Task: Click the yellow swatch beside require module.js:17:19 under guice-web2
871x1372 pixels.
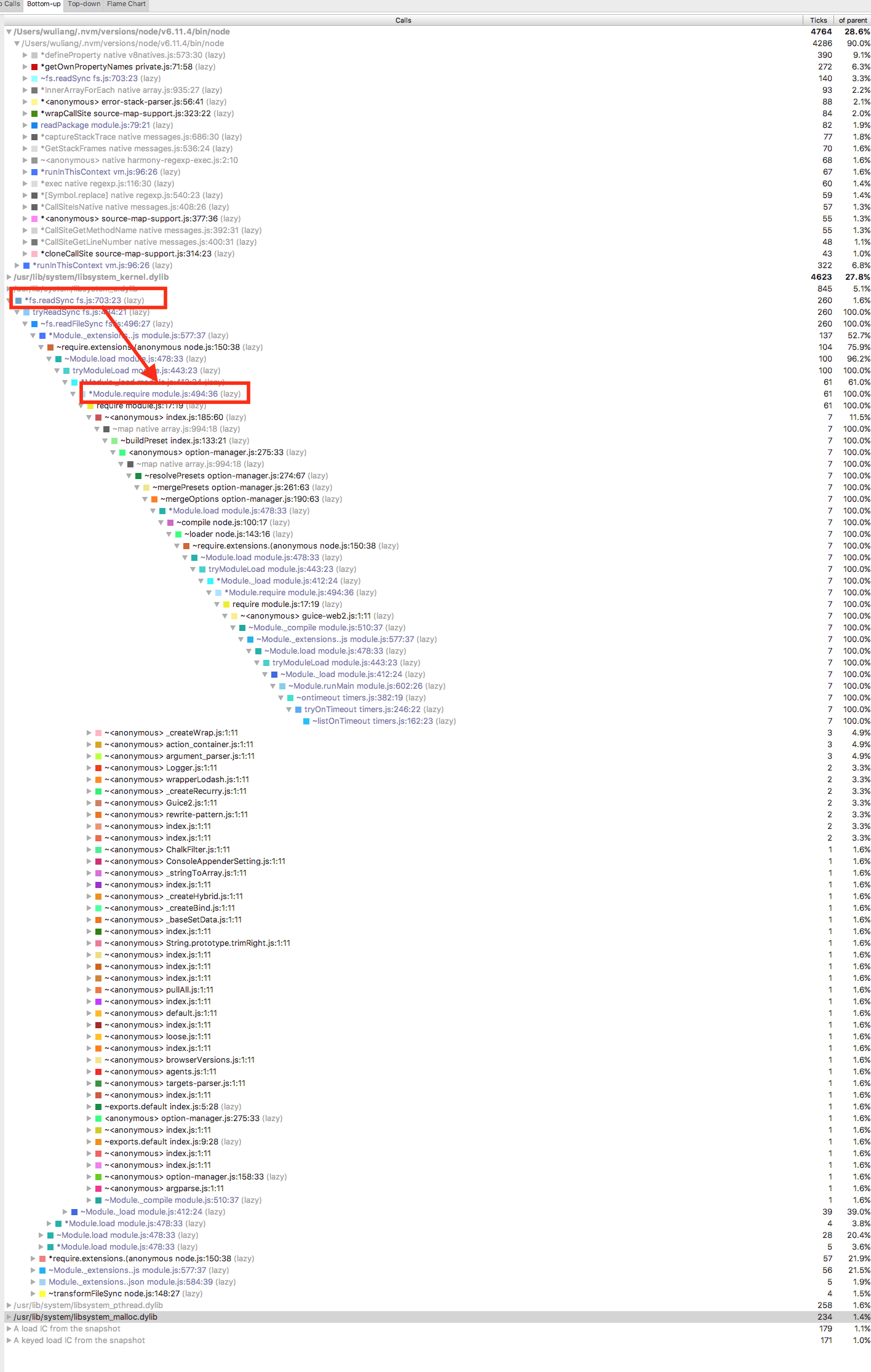Action: [x=226, y=605]
